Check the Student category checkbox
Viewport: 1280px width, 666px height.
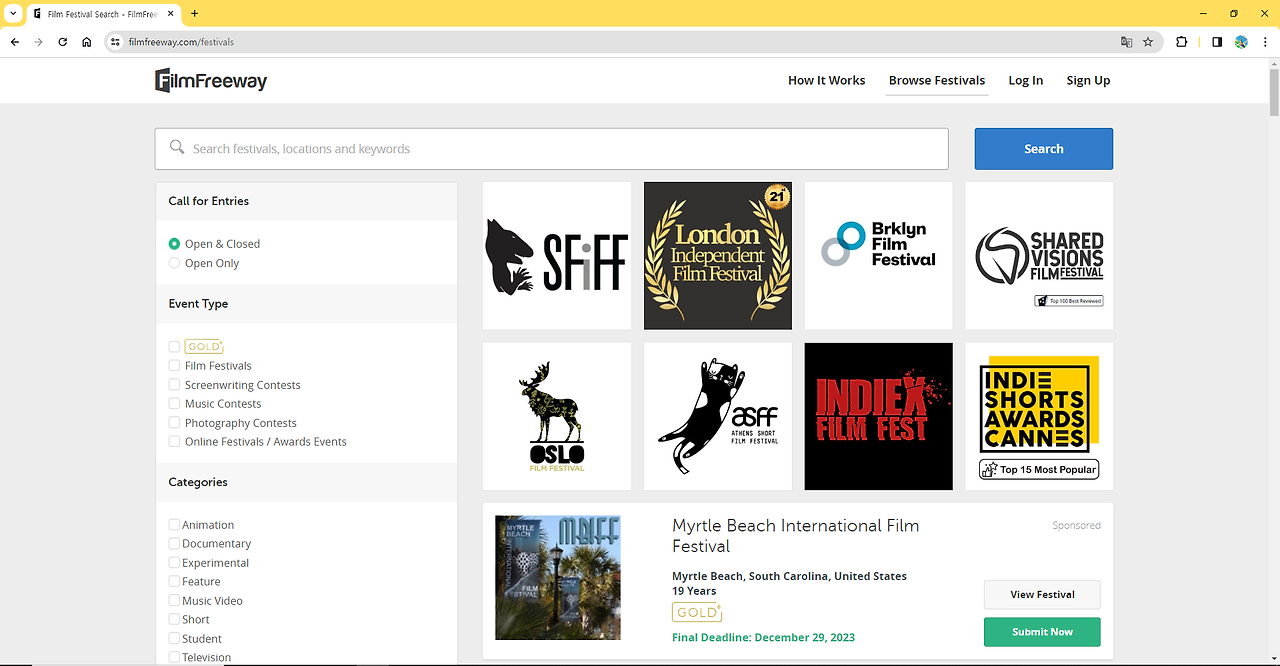175,639
